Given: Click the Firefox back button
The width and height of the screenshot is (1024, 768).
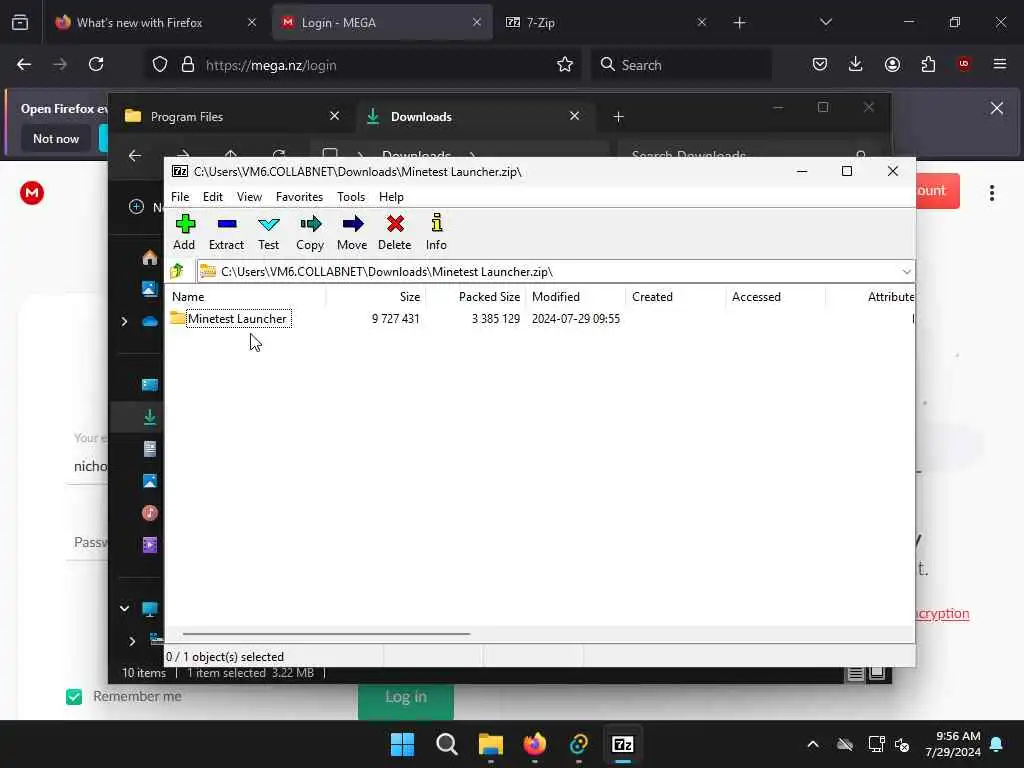Looking at the screenshot, I should pyautogui.click(x=24, y=64).
